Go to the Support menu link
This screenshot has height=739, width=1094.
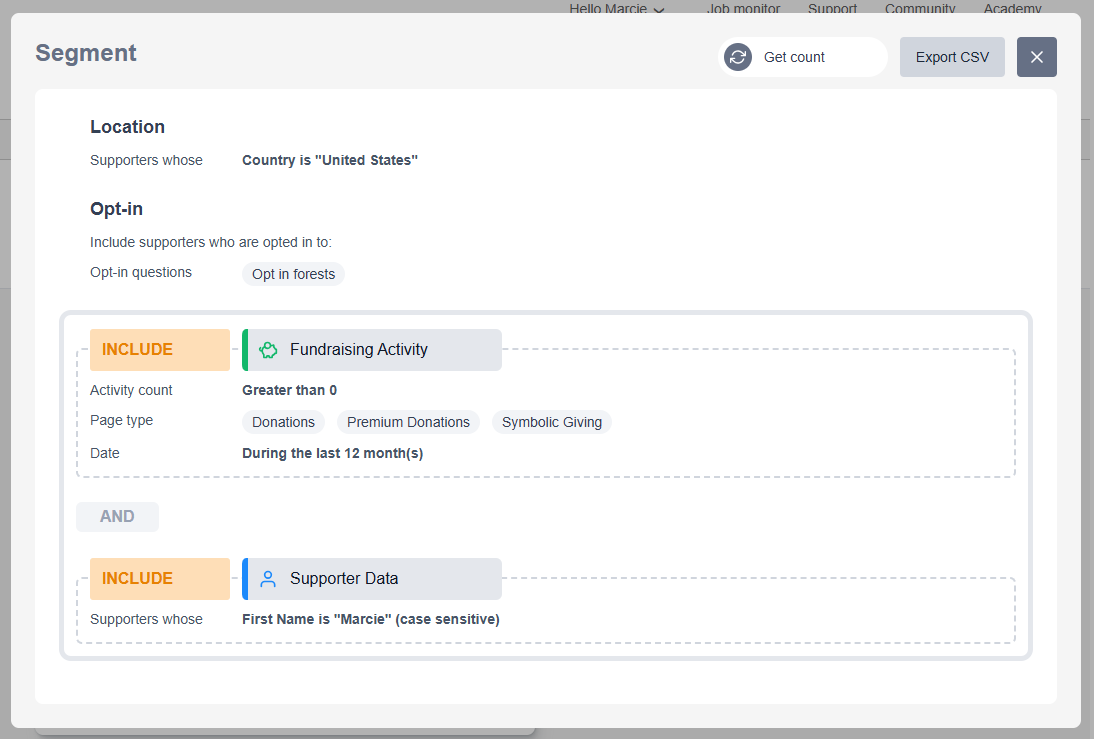coord(832,9)
